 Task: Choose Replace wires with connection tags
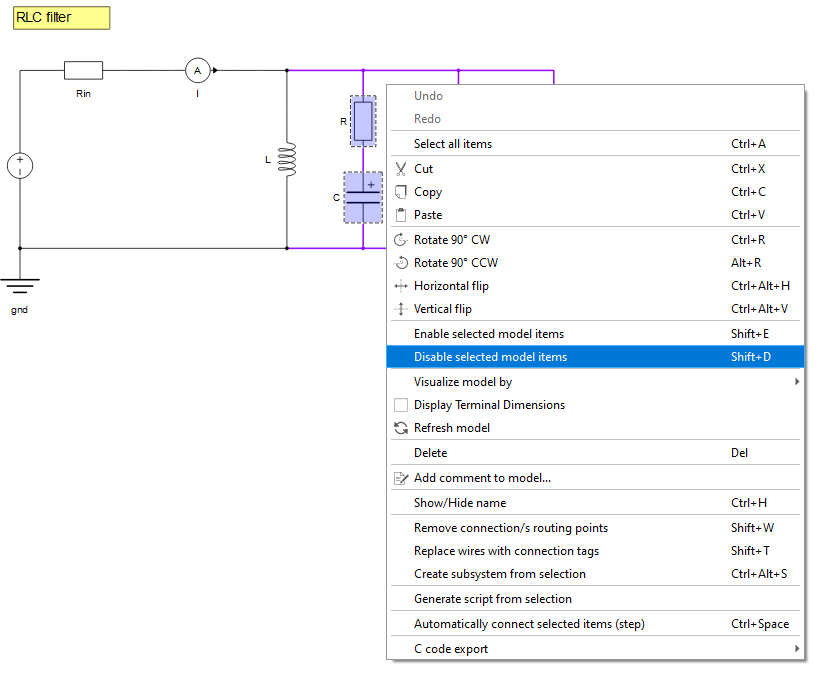(506, 551)
